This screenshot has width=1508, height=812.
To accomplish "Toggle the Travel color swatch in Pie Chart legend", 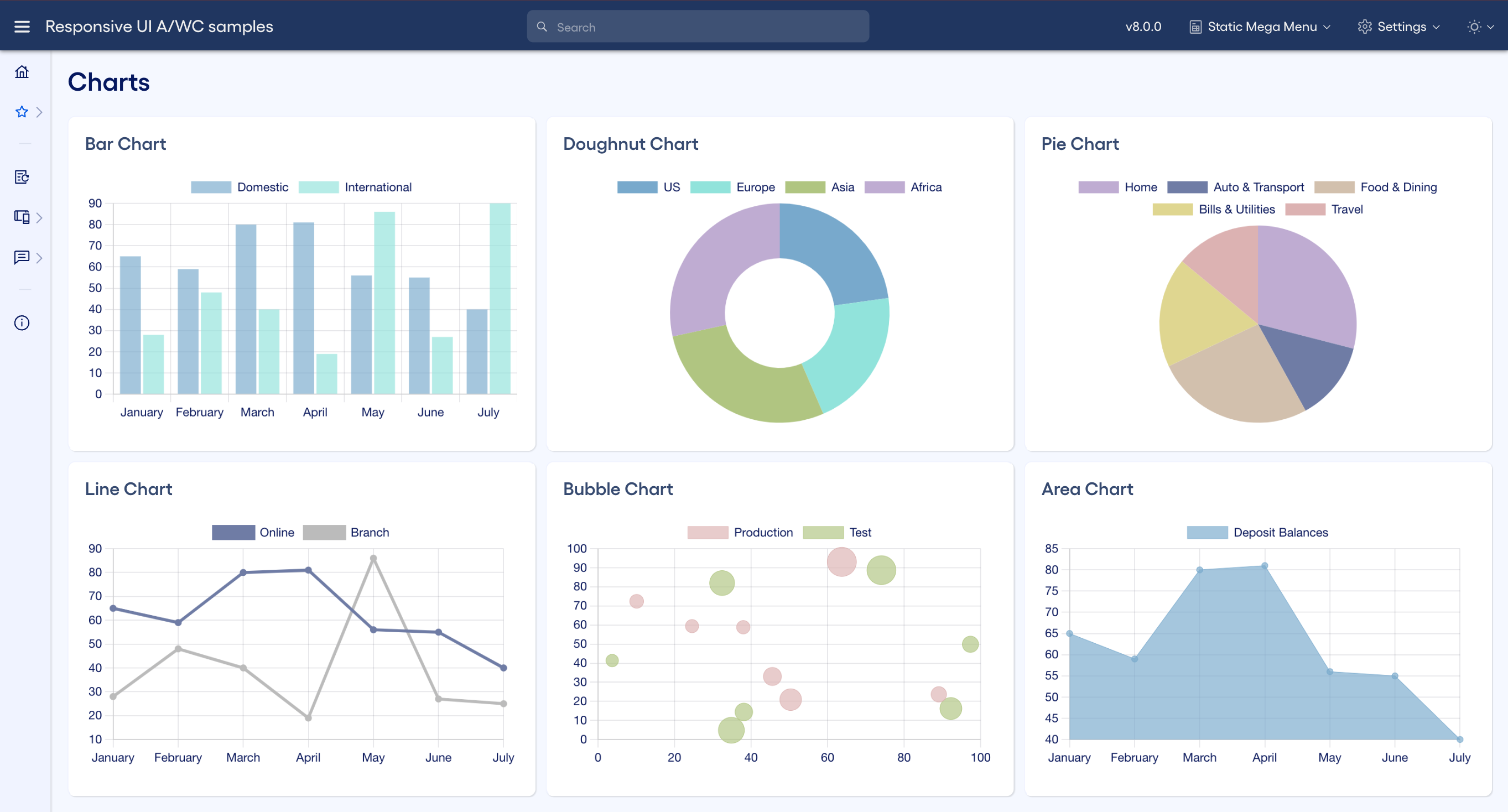I will 1306,209.
